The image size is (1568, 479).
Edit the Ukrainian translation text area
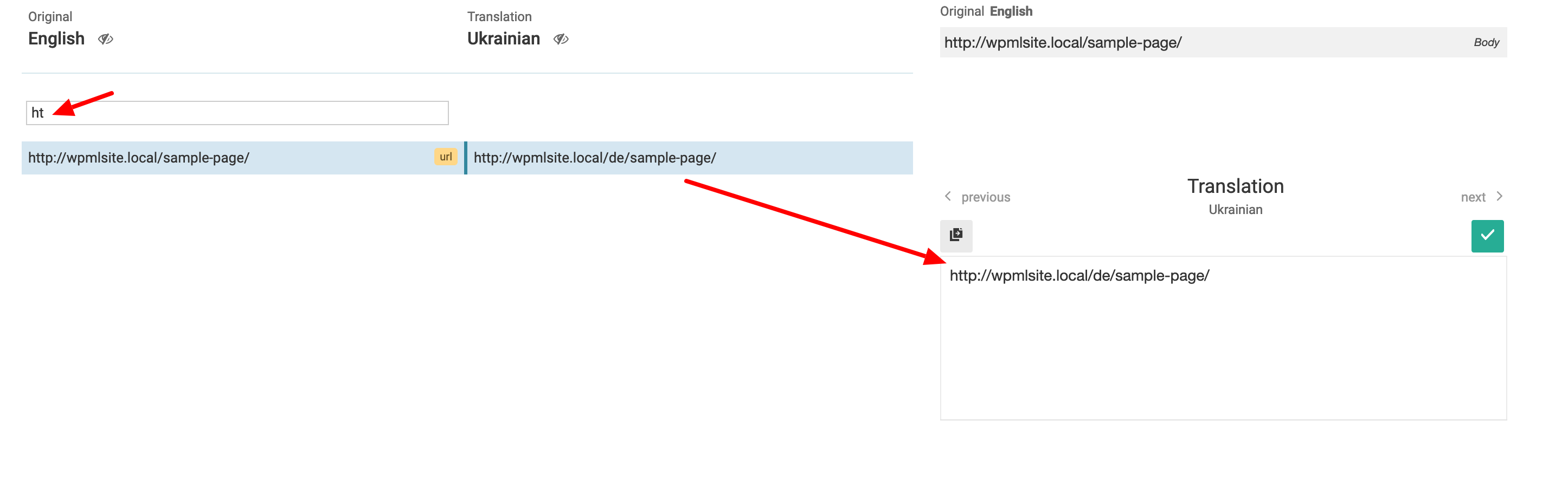click(1223, 338)
